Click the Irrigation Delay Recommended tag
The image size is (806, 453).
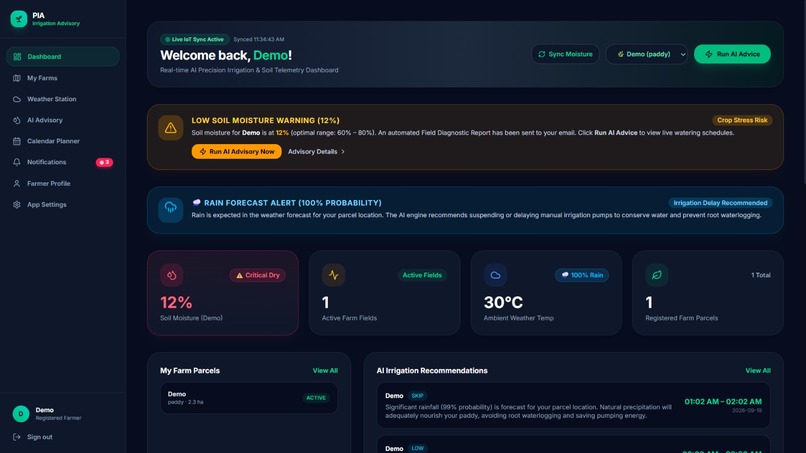click(720, 203)
